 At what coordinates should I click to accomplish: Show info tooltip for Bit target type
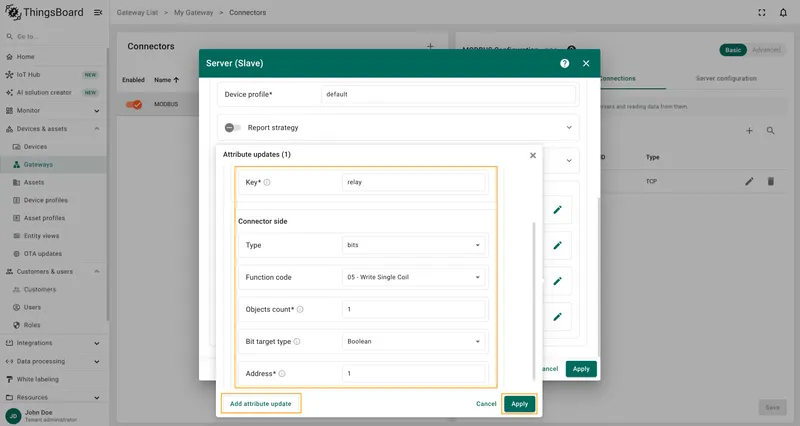click(x=297, y=341)
